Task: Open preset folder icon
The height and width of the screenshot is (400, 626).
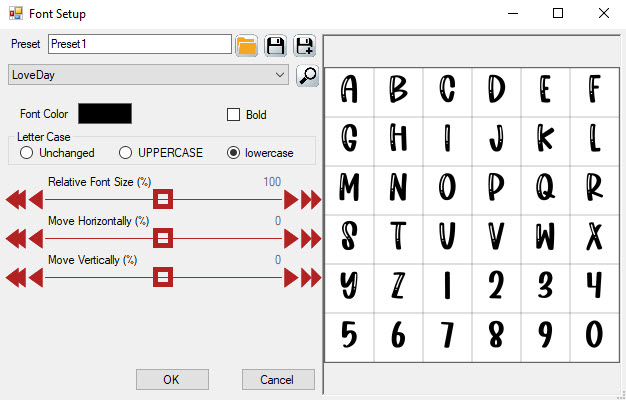Action: click(246, 46)
